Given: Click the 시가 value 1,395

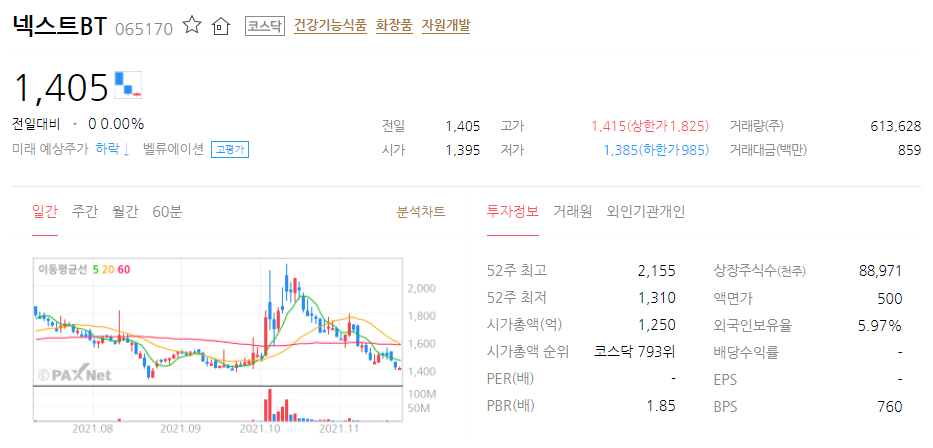Looking at the screenshot, I should point(462,151).
